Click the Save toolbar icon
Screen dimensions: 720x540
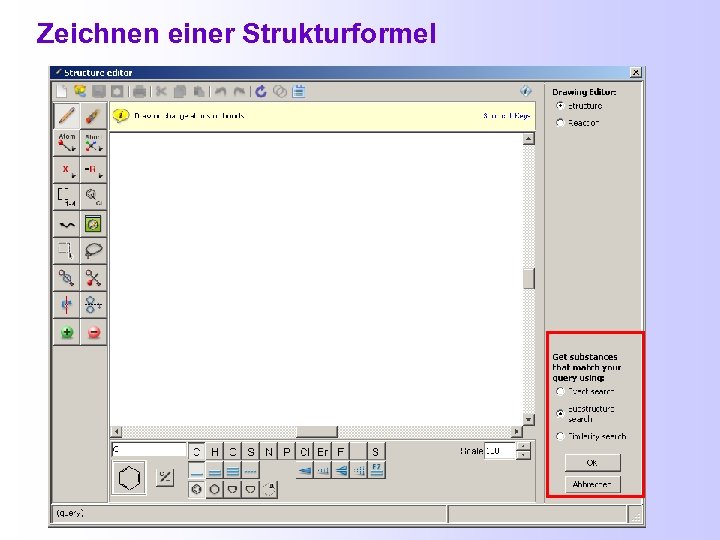coord(99,91)
